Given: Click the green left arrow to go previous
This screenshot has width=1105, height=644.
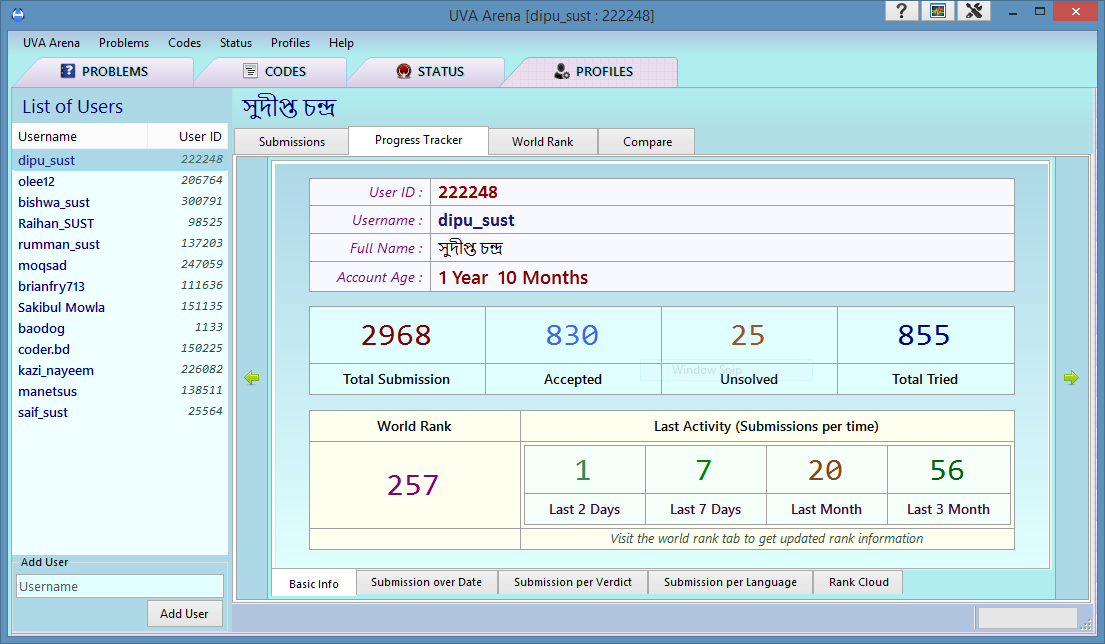Looking at the screenshot, I should pyautogui.click(x=252, y=378).
